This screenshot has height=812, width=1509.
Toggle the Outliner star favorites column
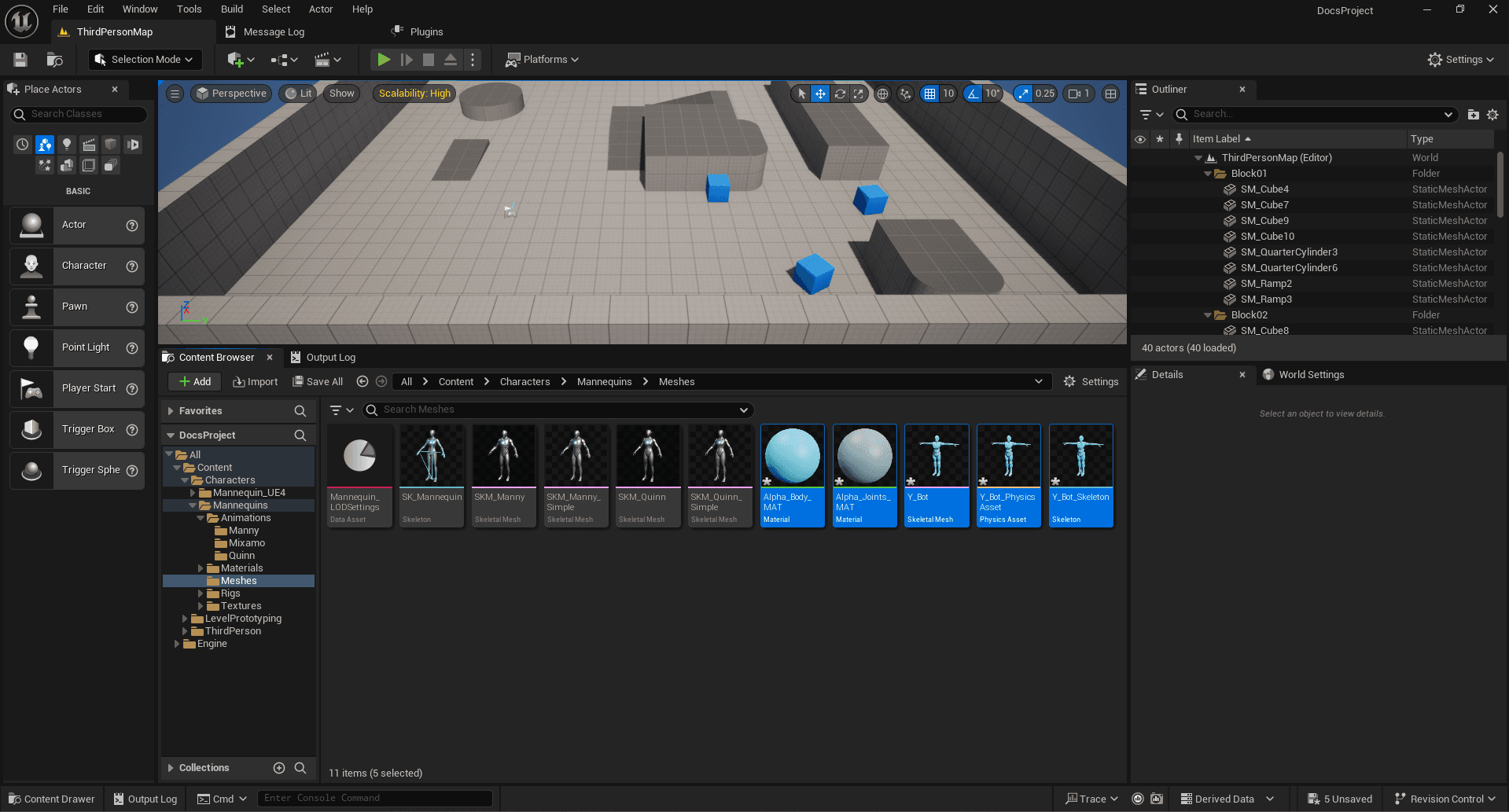1160,139
